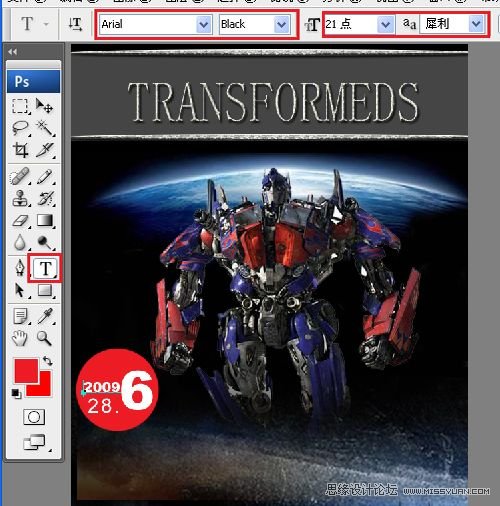Select the Slice tool
Image resolution: width=500 pixels, height=506 pixels.
tap(45, 150)
